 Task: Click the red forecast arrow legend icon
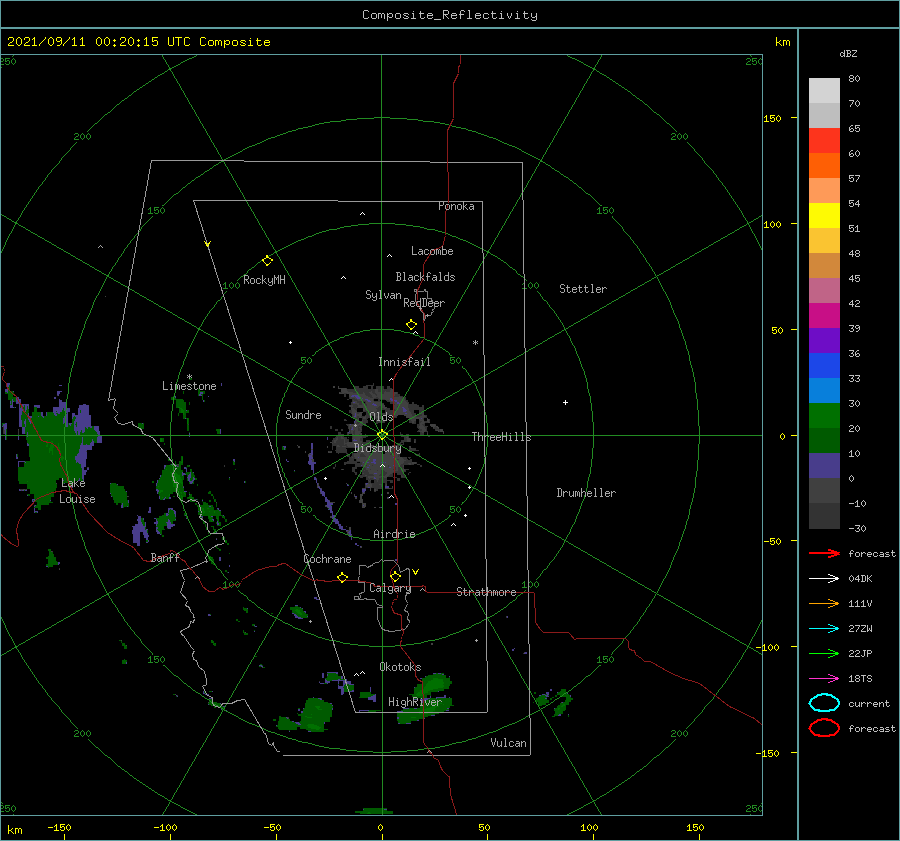tap(824, 553)
